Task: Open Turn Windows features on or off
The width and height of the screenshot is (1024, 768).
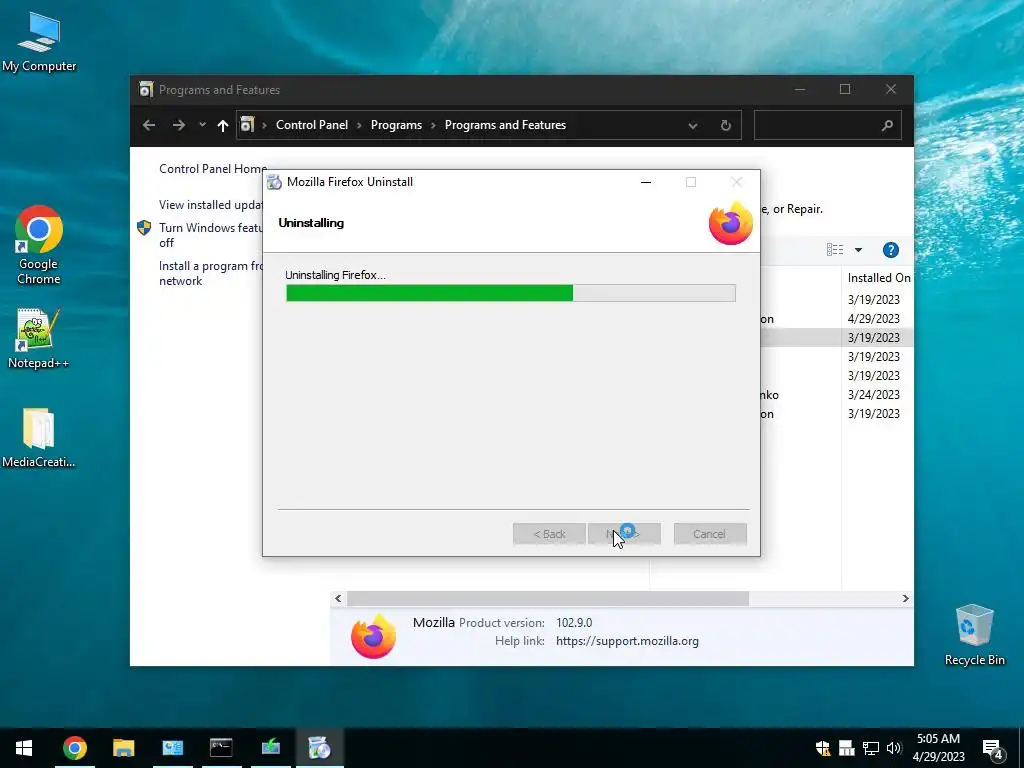Action: 210,235
